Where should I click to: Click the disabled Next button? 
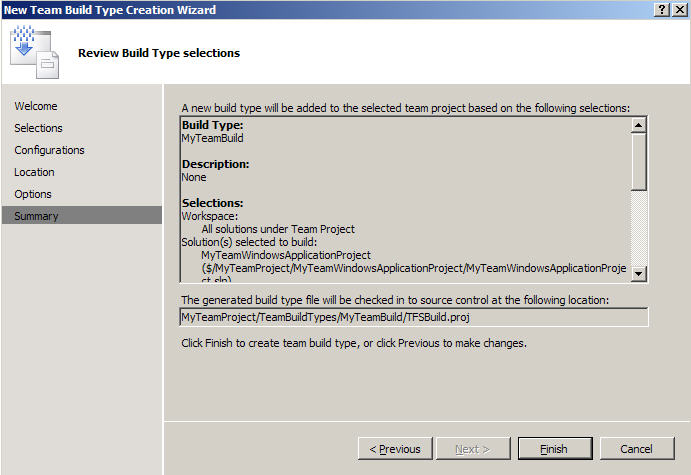coord(473,449)
